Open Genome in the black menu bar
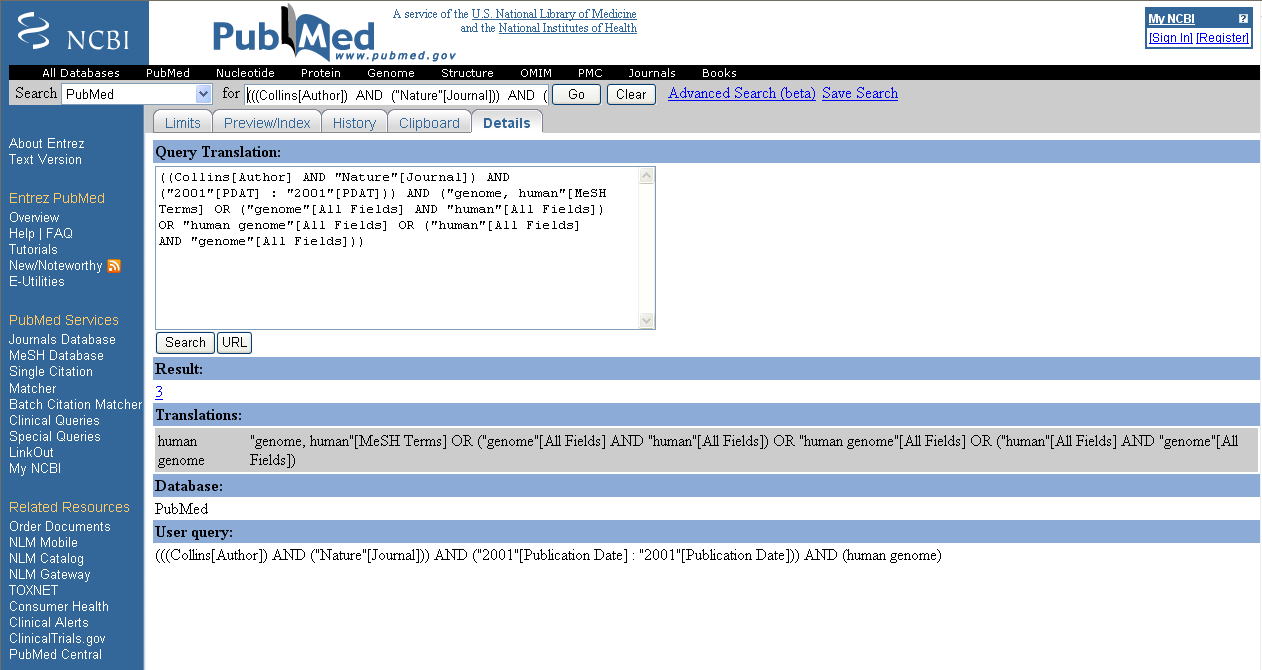Screen dimensions: 1262x670 (x=391, y=73)
